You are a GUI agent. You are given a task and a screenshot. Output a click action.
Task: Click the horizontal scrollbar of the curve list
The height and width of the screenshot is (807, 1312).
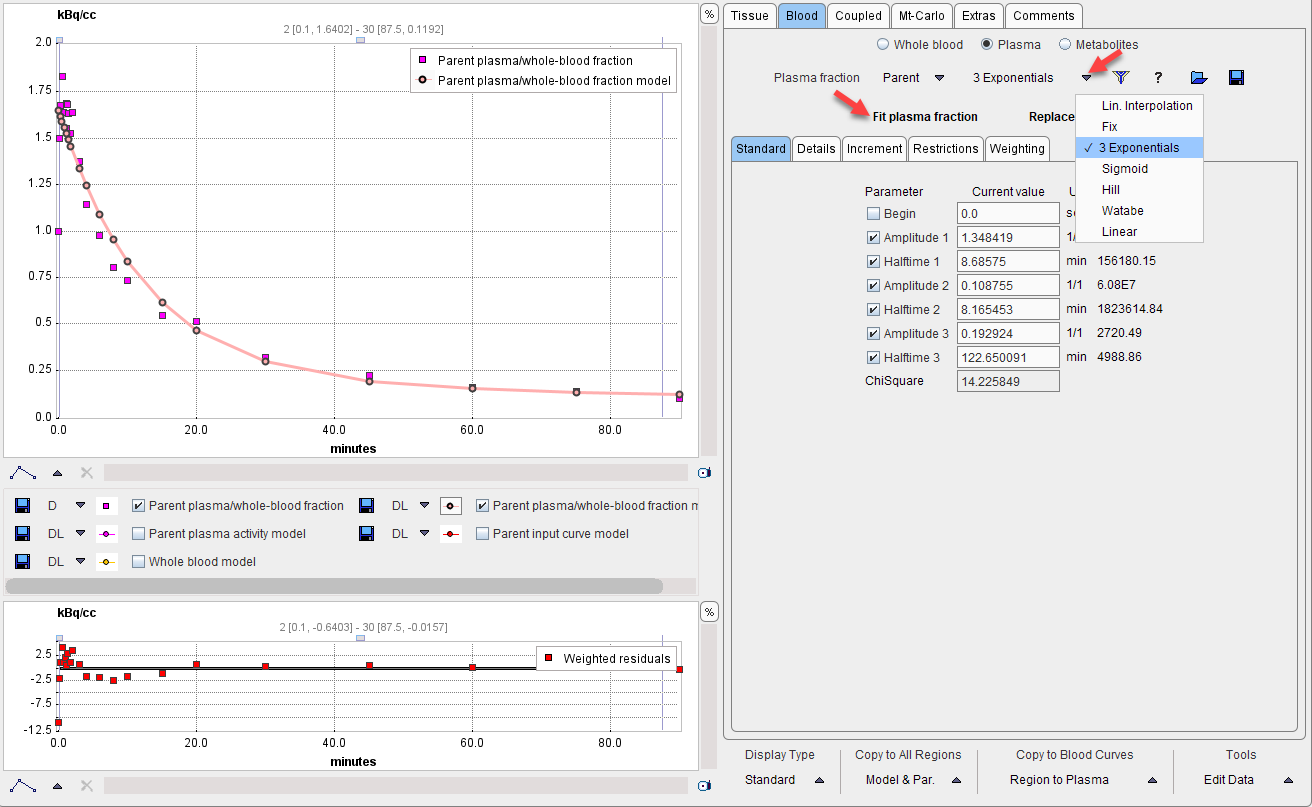click(334, 586)
